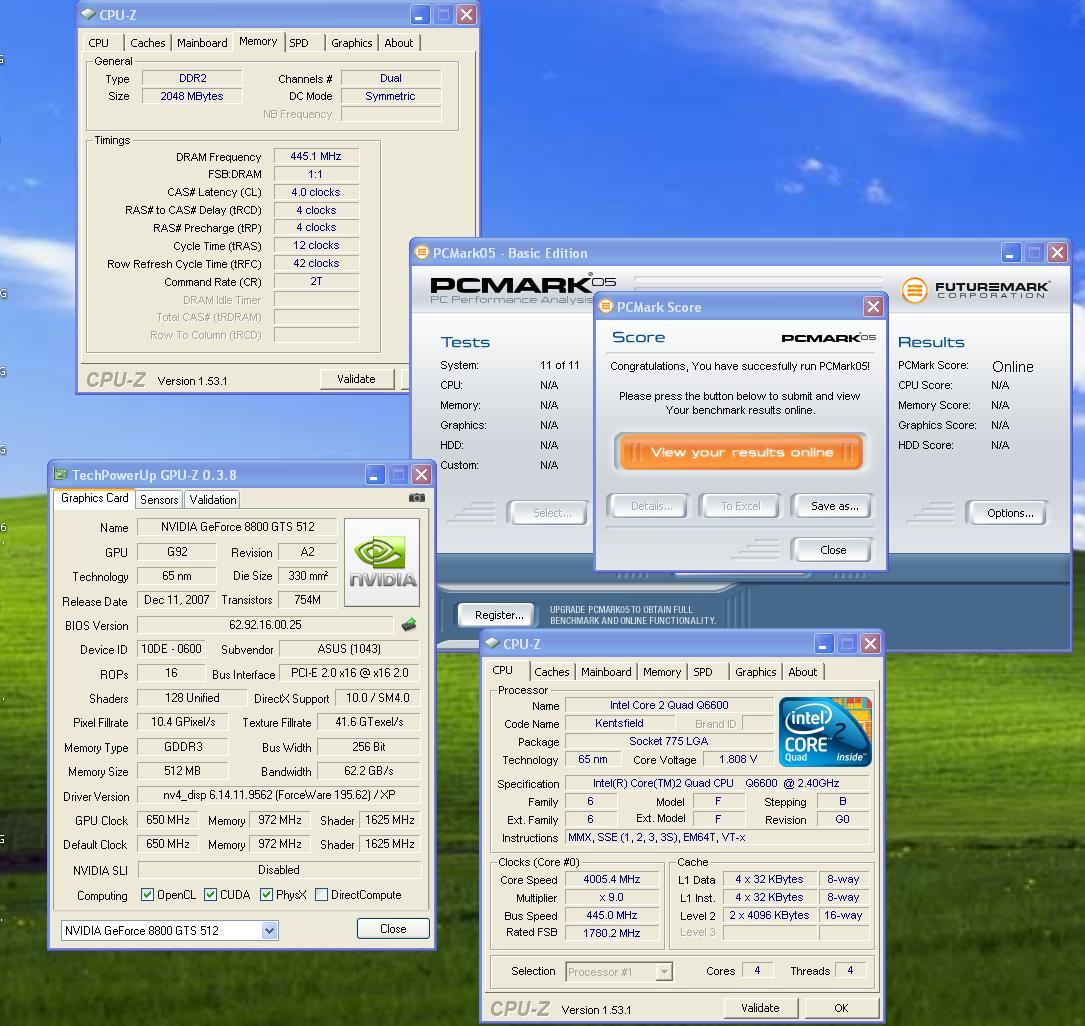Image resolution: width=1085 pixels, height=1026 pixels.
Task: Click the top CPU-Z window title icon
Action: pyautogui.click(x=88, y=14)
